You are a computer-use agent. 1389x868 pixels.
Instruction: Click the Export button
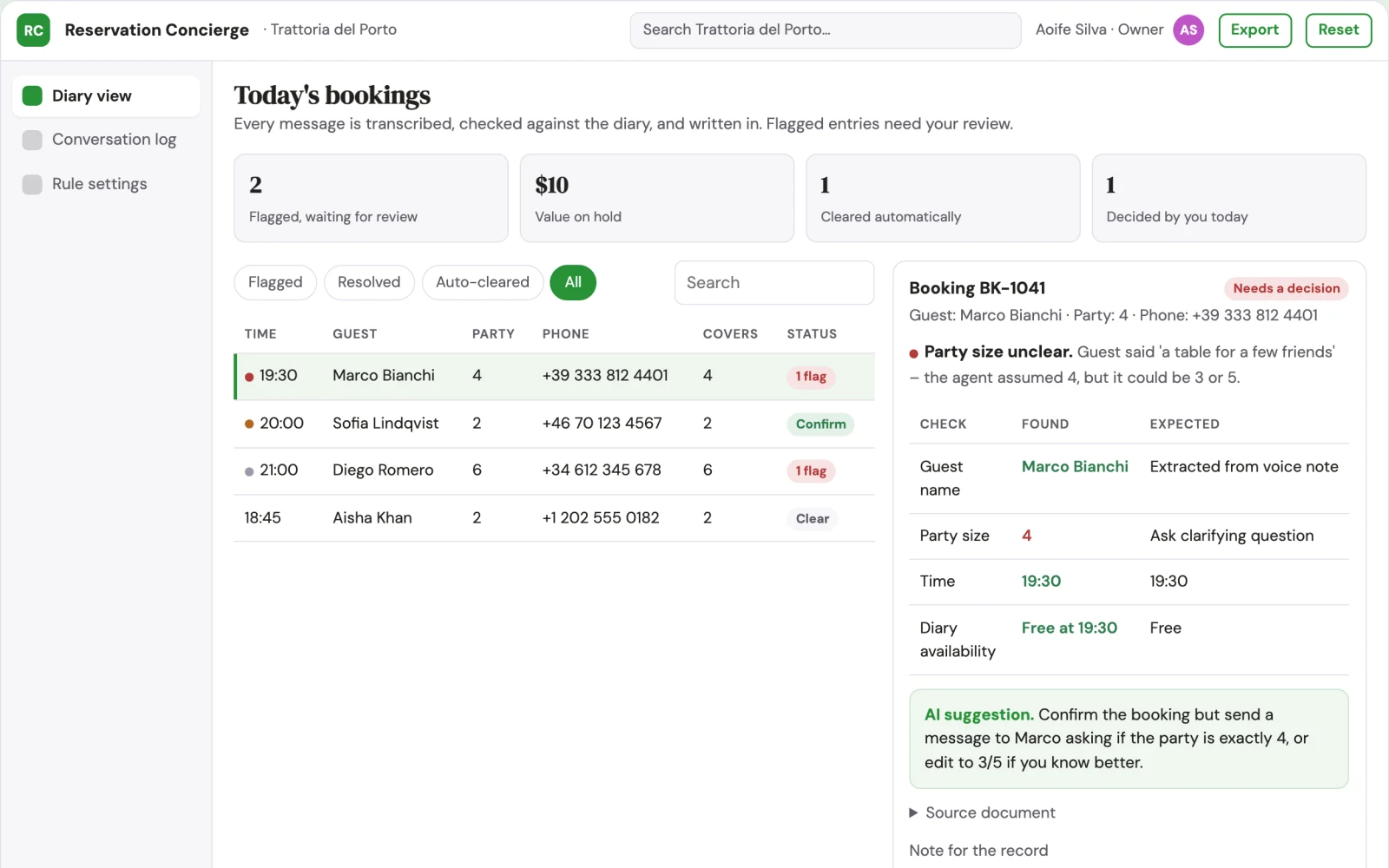1254,30
